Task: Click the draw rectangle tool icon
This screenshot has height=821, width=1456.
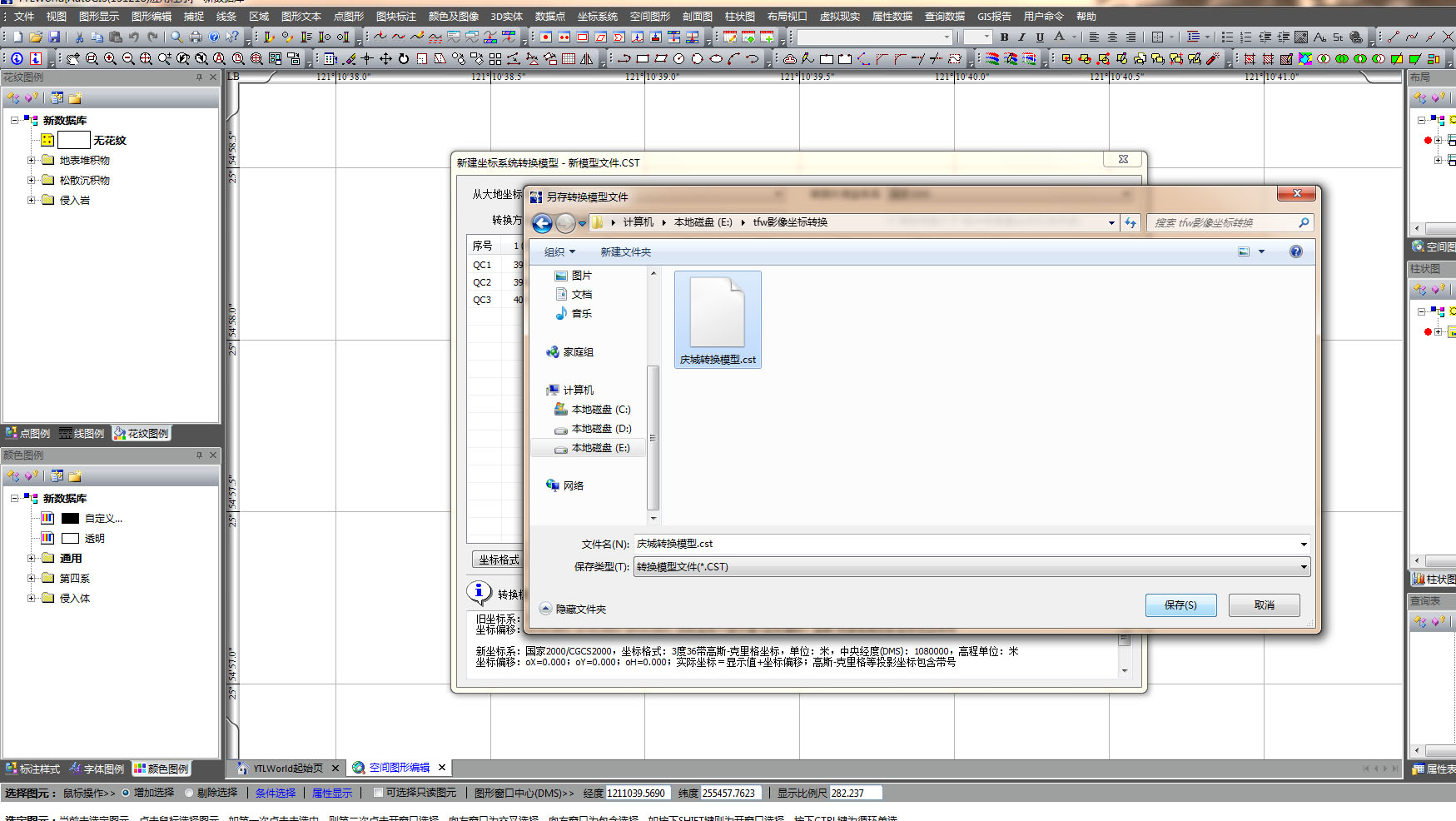Action: pos(643,58)
